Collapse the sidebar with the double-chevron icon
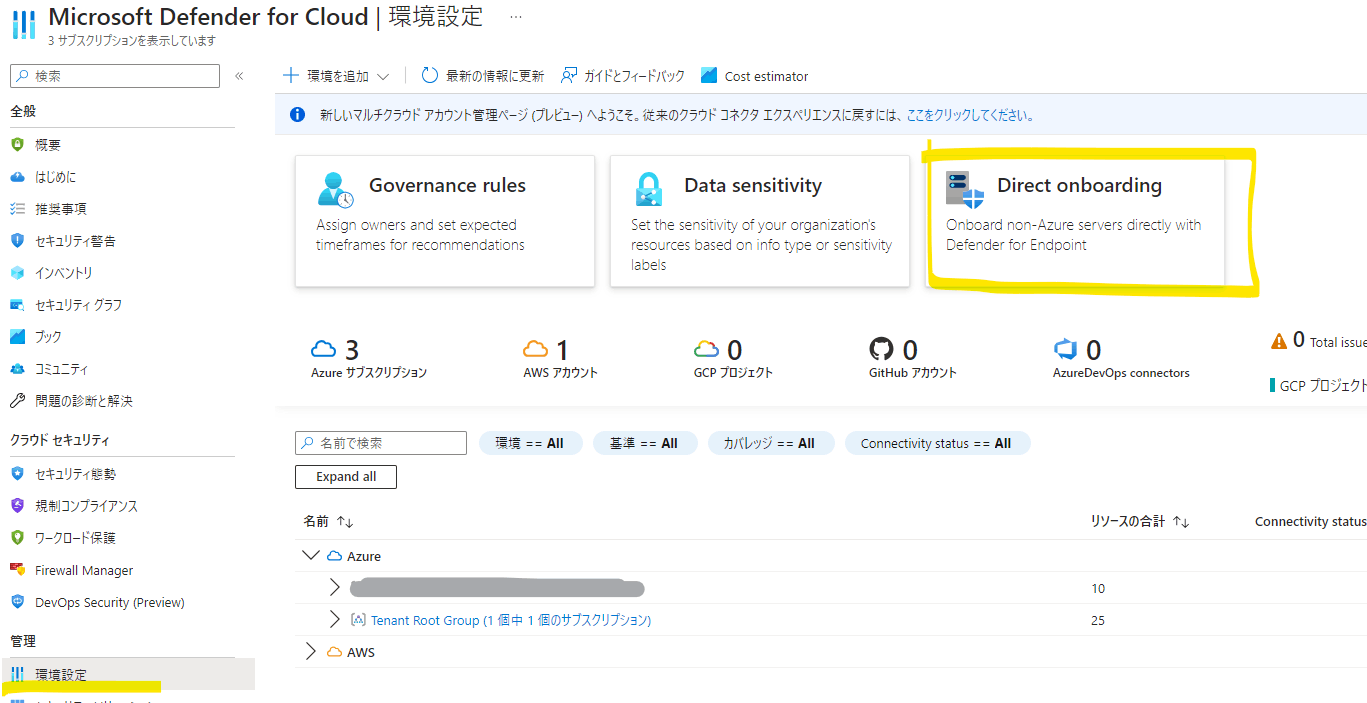 click(239, 76)
